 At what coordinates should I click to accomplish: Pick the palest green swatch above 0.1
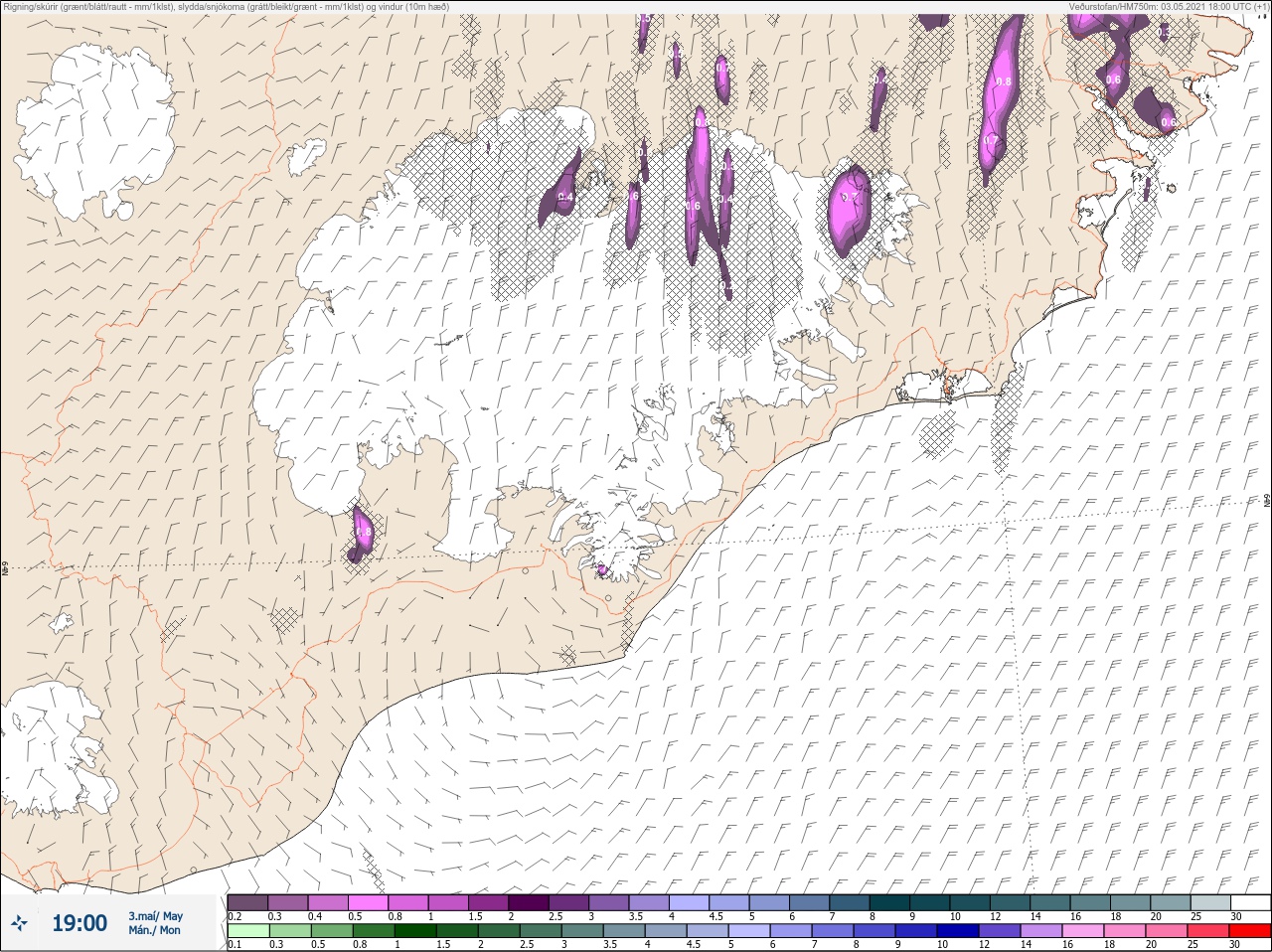(247, 931)
